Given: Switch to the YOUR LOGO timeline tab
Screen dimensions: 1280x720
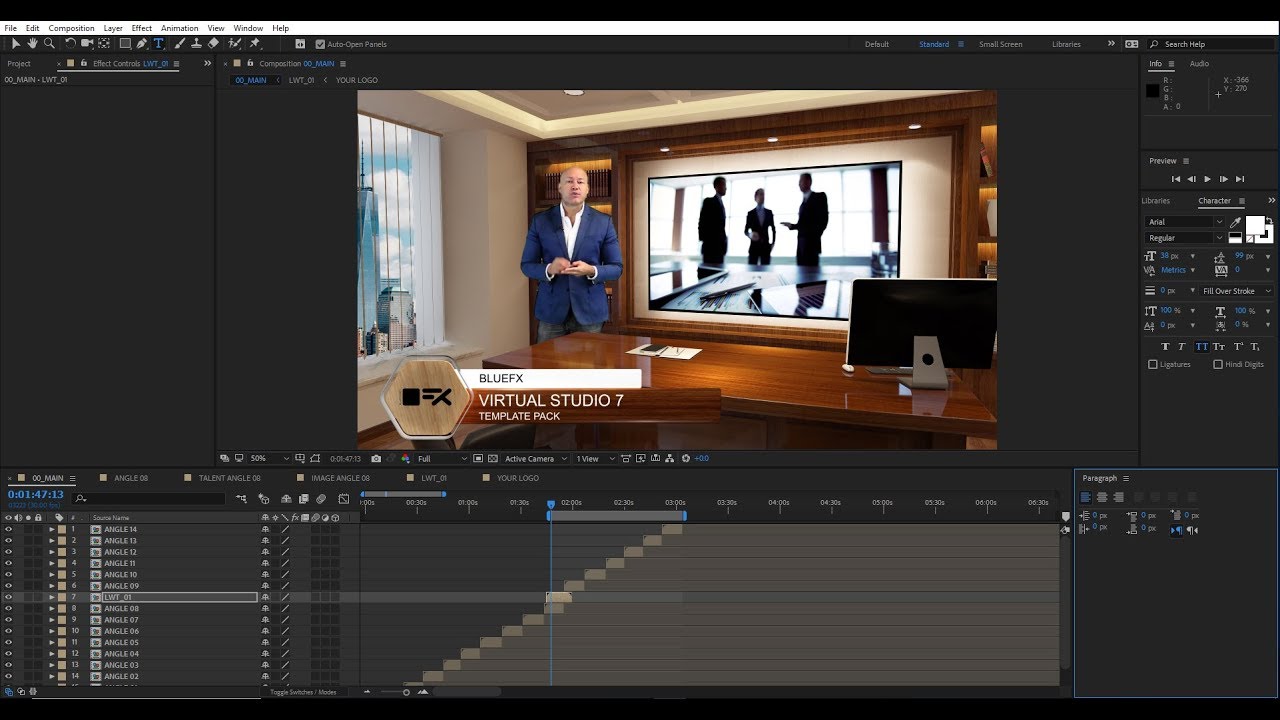Looking at the screenshot, I should (x=517, y=478).
